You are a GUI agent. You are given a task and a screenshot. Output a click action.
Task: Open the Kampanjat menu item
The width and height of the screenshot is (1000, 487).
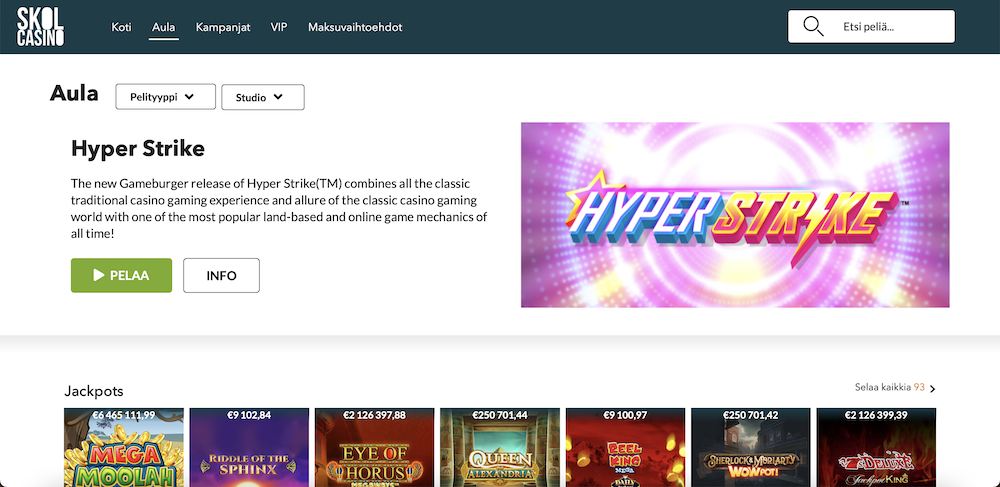tap(223, 27)
